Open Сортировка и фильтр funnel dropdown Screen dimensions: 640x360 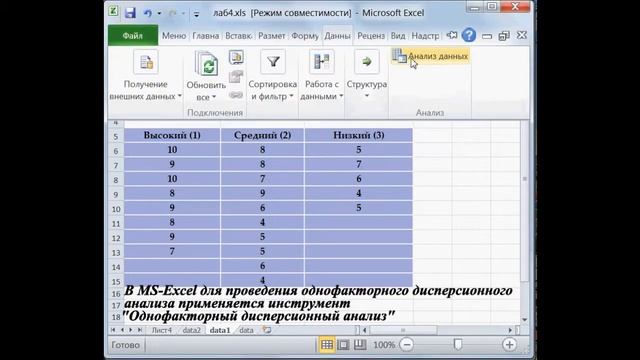(273, 76)
